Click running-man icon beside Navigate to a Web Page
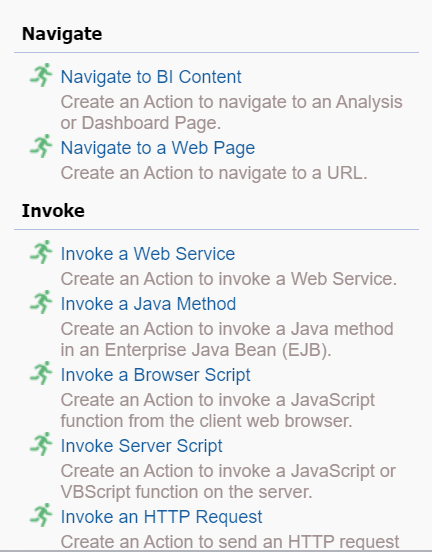432x552 pixels. tap(41, 146)
